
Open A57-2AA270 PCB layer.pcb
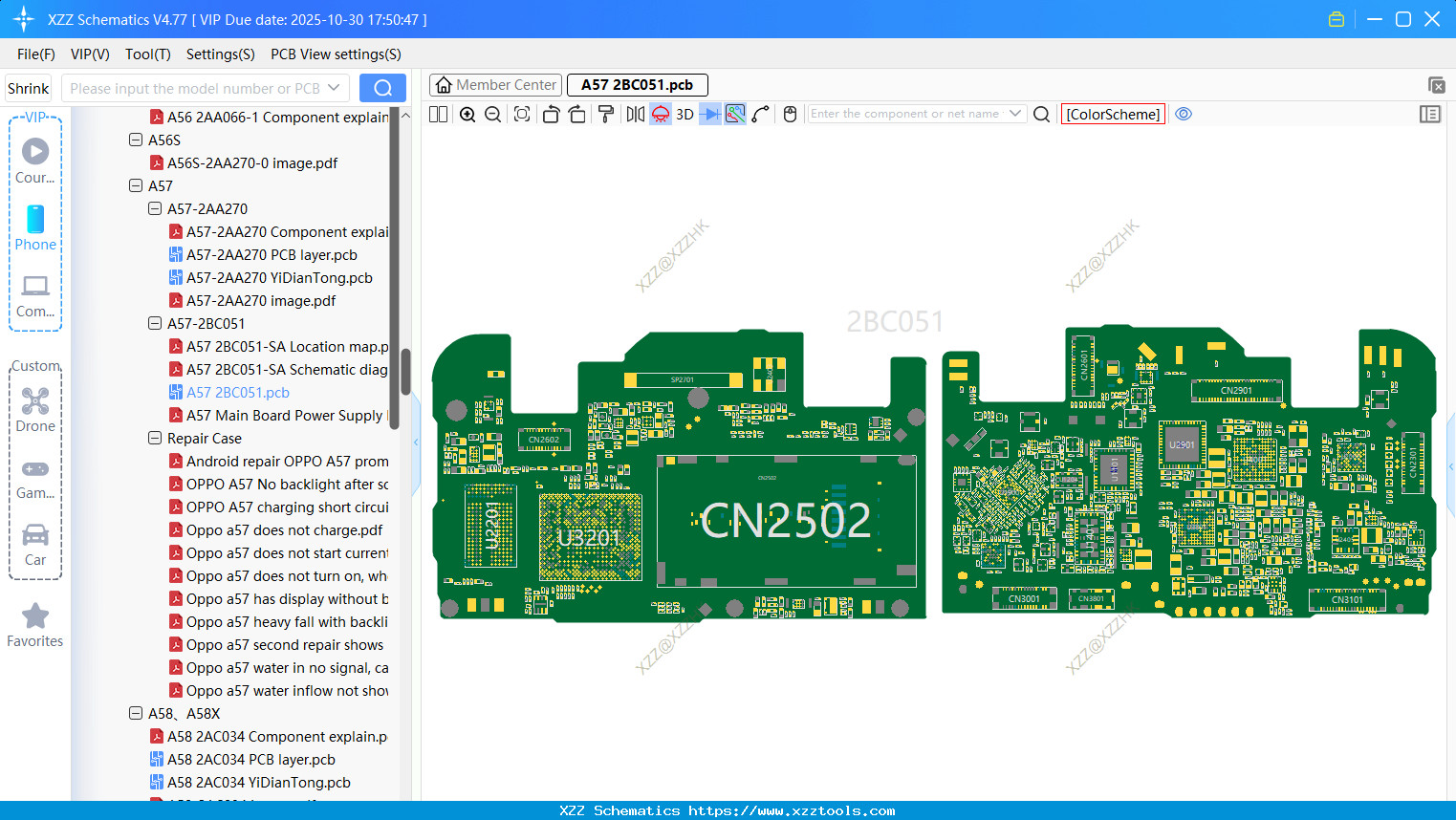click(272, 254)
